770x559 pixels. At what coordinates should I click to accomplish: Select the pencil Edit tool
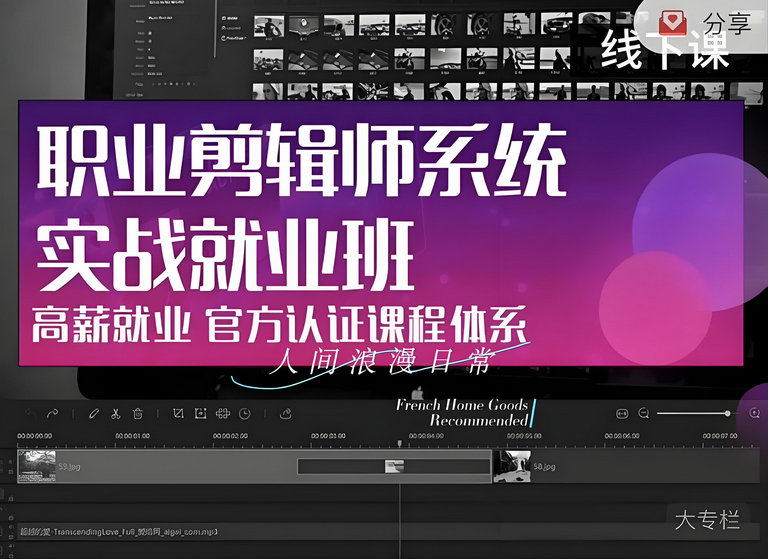pyautogui.click(x=93, y=413)
